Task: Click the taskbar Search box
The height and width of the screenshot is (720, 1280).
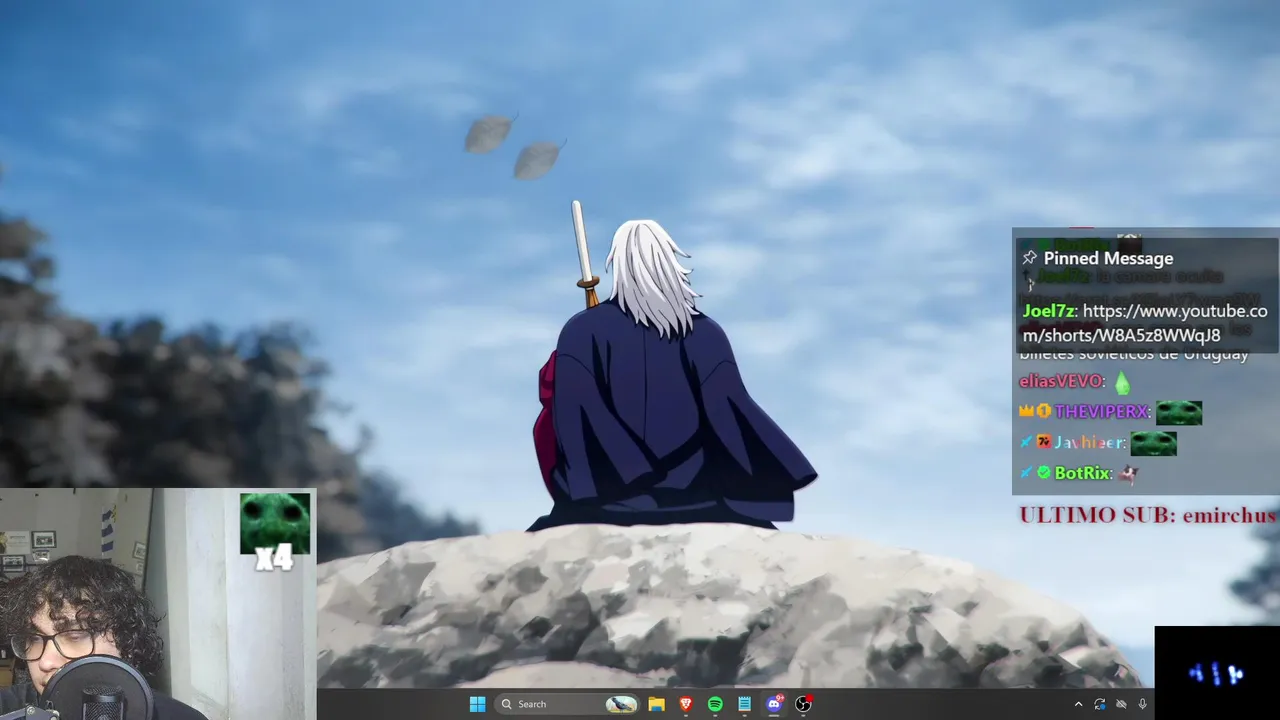Action: pyautogui.click(x=568, y=704)
